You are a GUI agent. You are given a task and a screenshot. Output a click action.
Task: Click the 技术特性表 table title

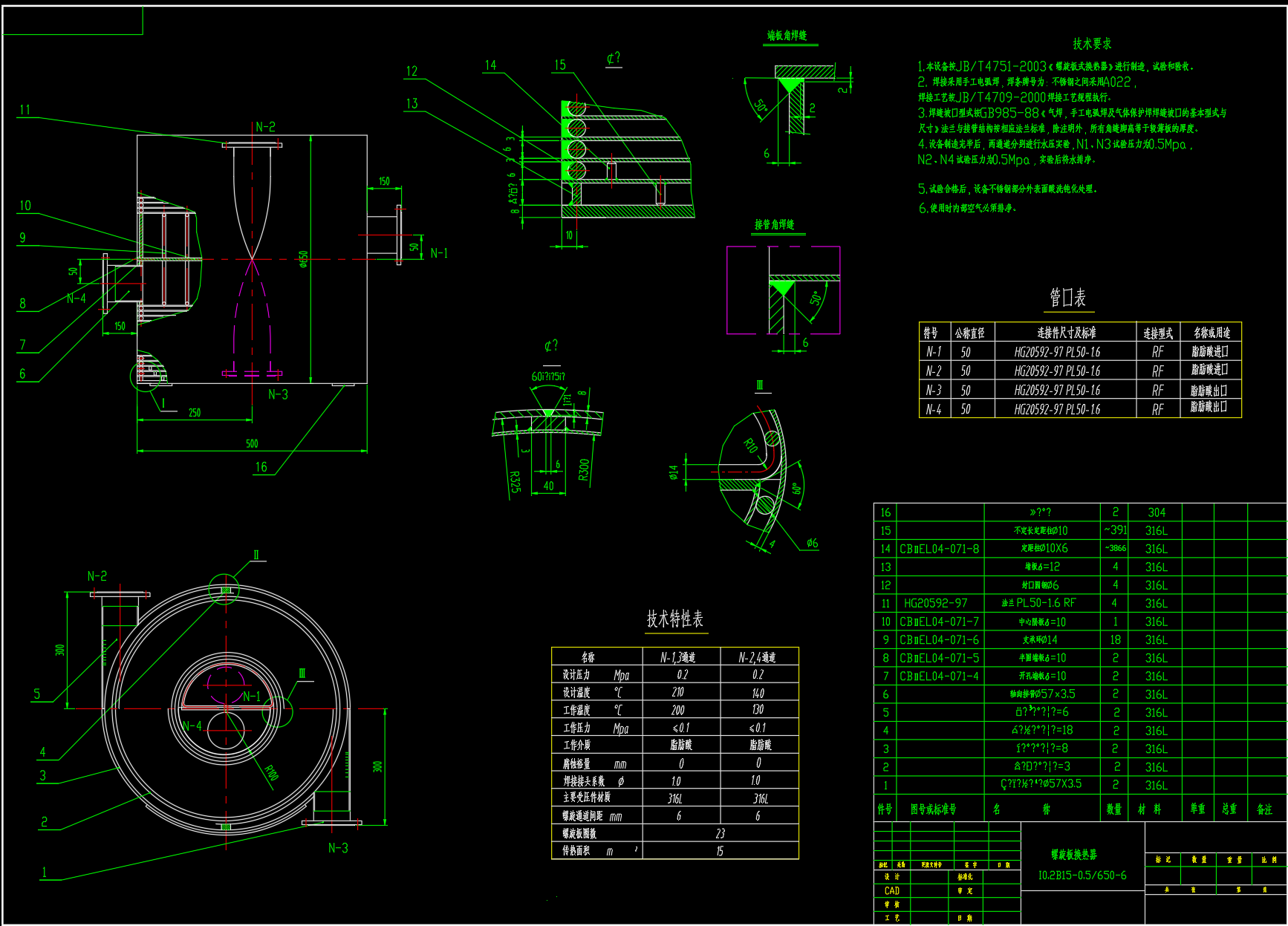coord(674,619)
